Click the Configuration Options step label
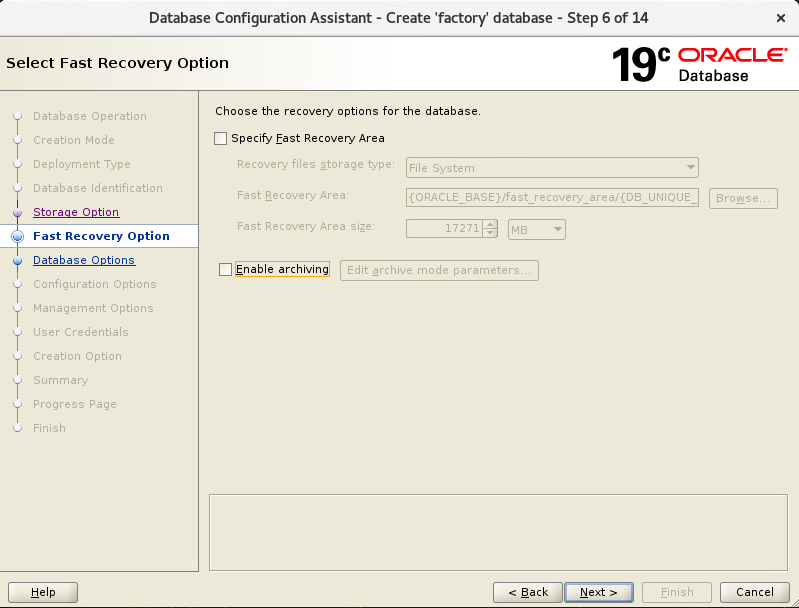799x608 pixels. point(95,284)
